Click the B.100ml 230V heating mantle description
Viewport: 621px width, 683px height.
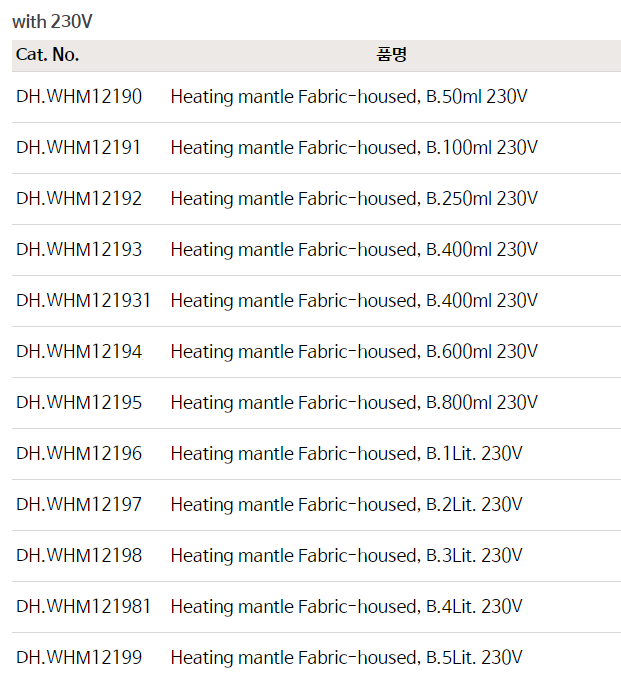(x=354, y=148)
